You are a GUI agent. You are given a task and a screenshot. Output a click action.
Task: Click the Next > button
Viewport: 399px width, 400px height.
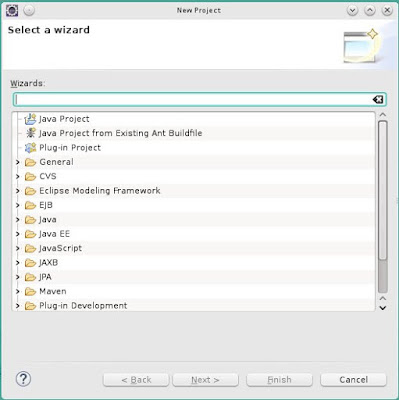(205, 380)
